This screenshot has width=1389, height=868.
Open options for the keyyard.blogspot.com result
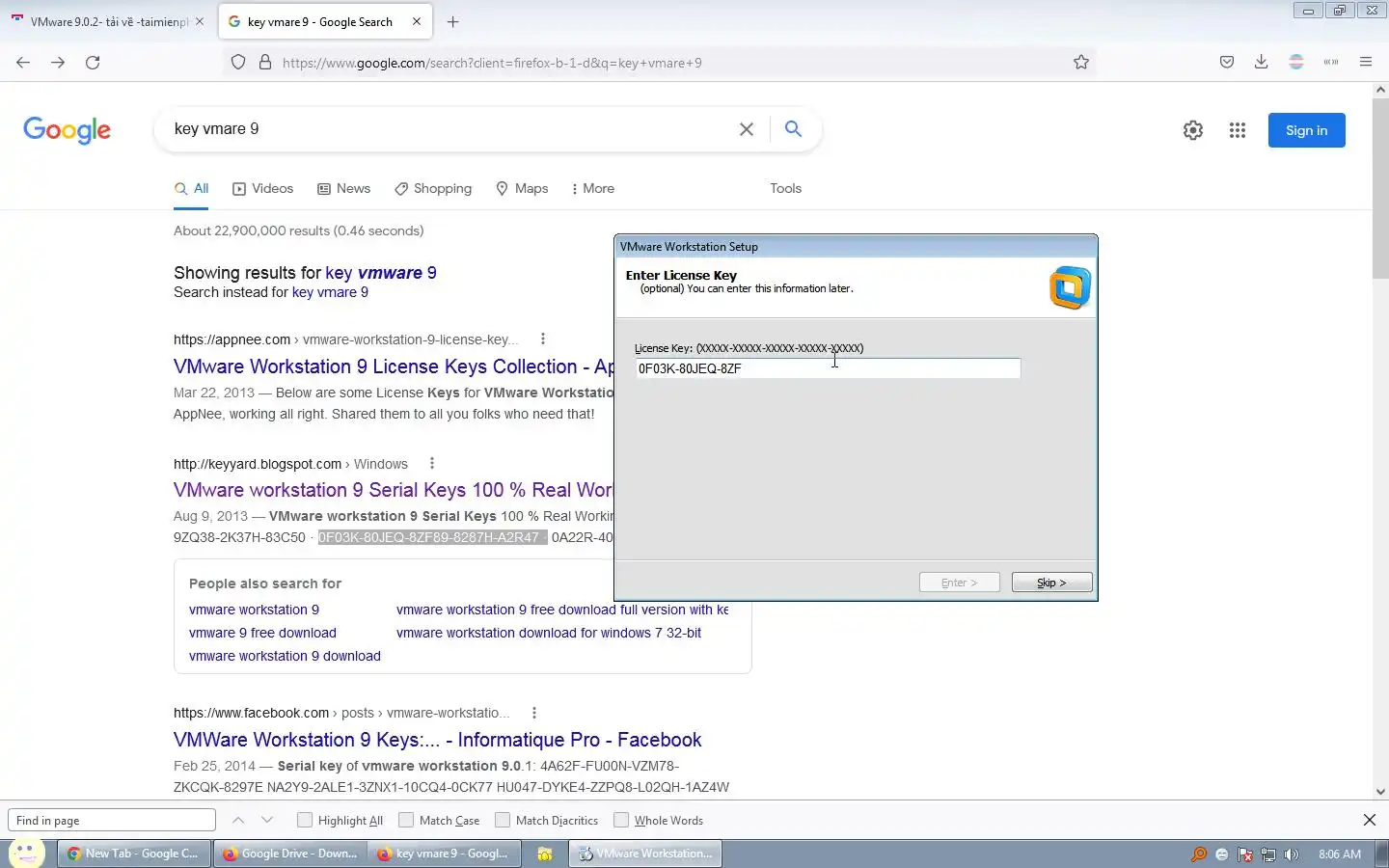pyautogui.click(x=432, y=464)
